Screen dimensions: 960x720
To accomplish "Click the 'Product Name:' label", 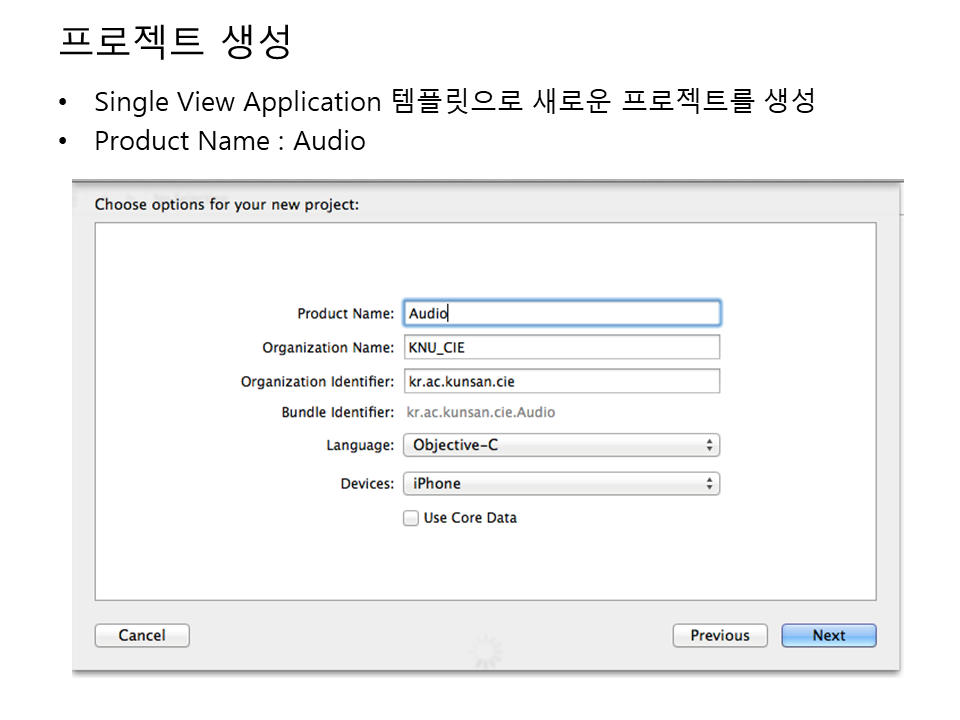I will pos(345,314).
